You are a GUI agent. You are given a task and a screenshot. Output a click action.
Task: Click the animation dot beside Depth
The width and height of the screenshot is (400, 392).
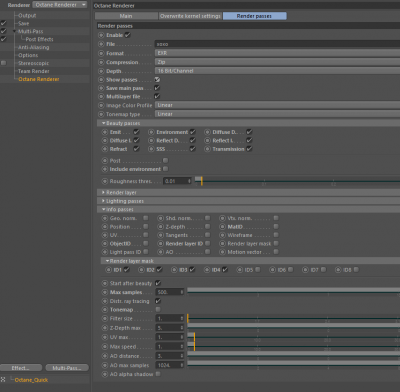click(101, 71)
